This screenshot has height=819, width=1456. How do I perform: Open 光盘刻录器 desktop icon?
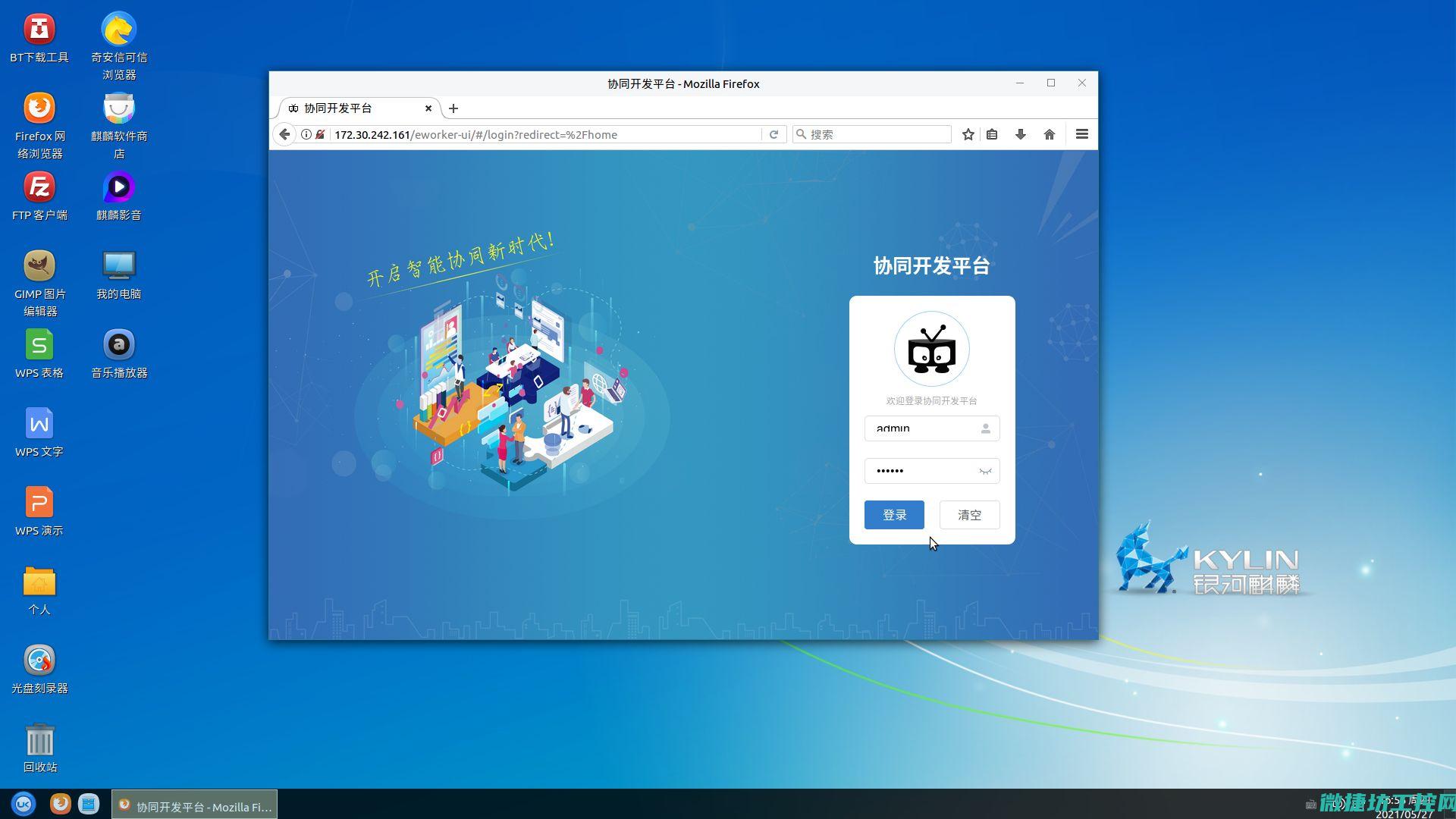[x=39, y=669]
